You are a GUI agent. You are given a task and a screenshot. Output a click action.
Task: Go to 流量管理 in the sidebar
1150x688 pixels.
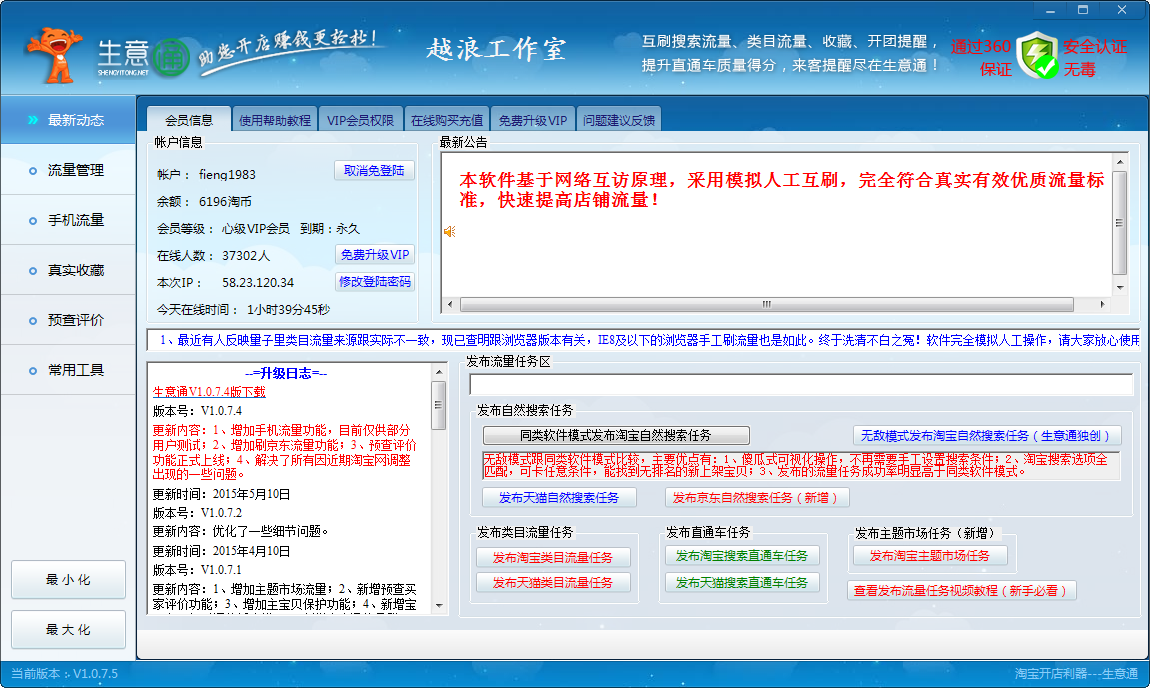point(68,170)
